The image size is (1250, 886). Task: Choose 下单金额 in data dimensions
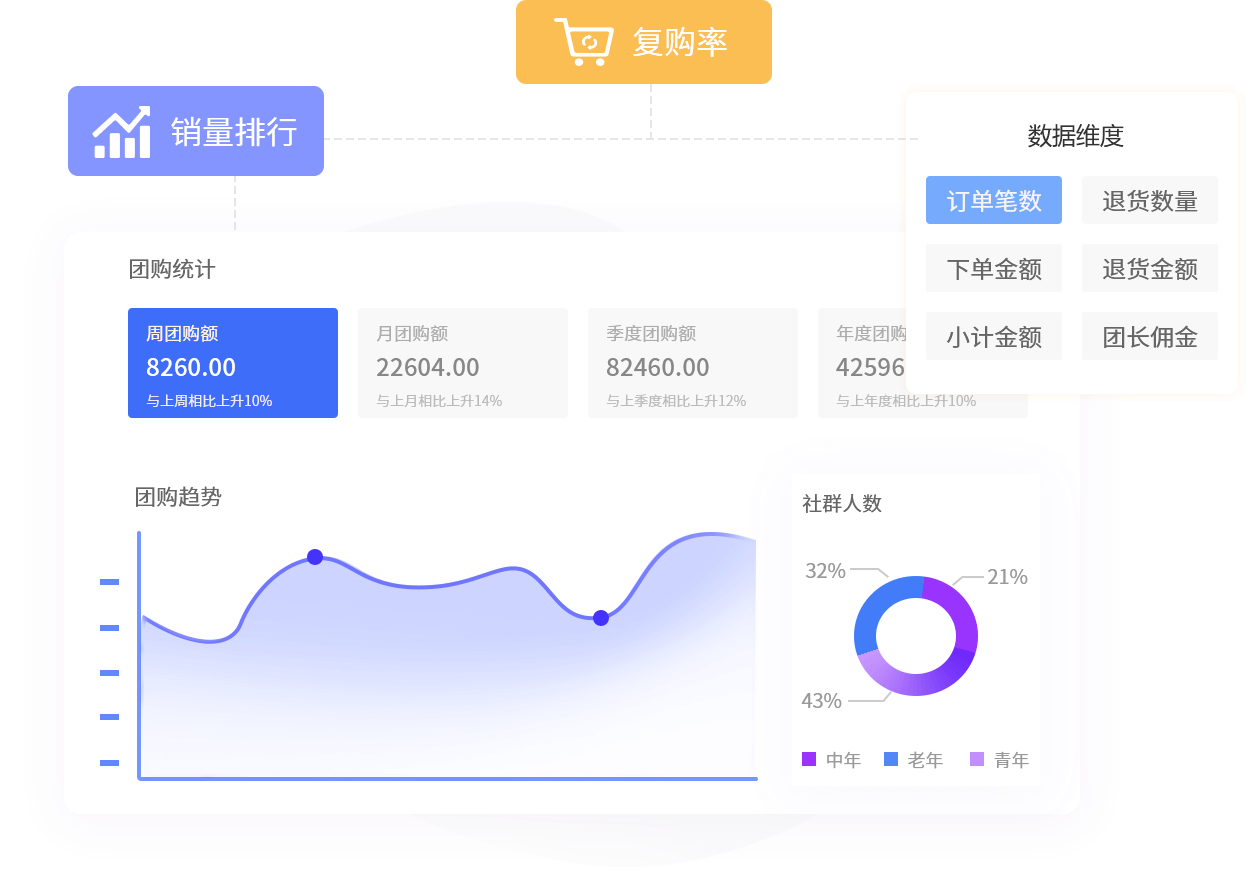click(993, 268)
